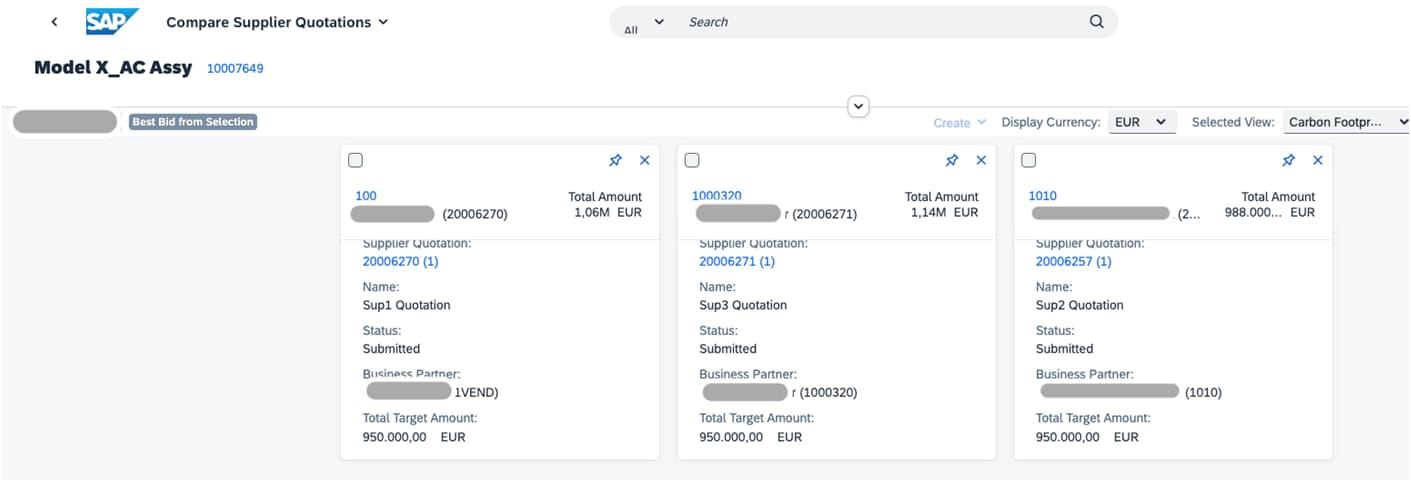Click the SAP logo
Viewport: 1411px width, 480px height.
point(111,21)
